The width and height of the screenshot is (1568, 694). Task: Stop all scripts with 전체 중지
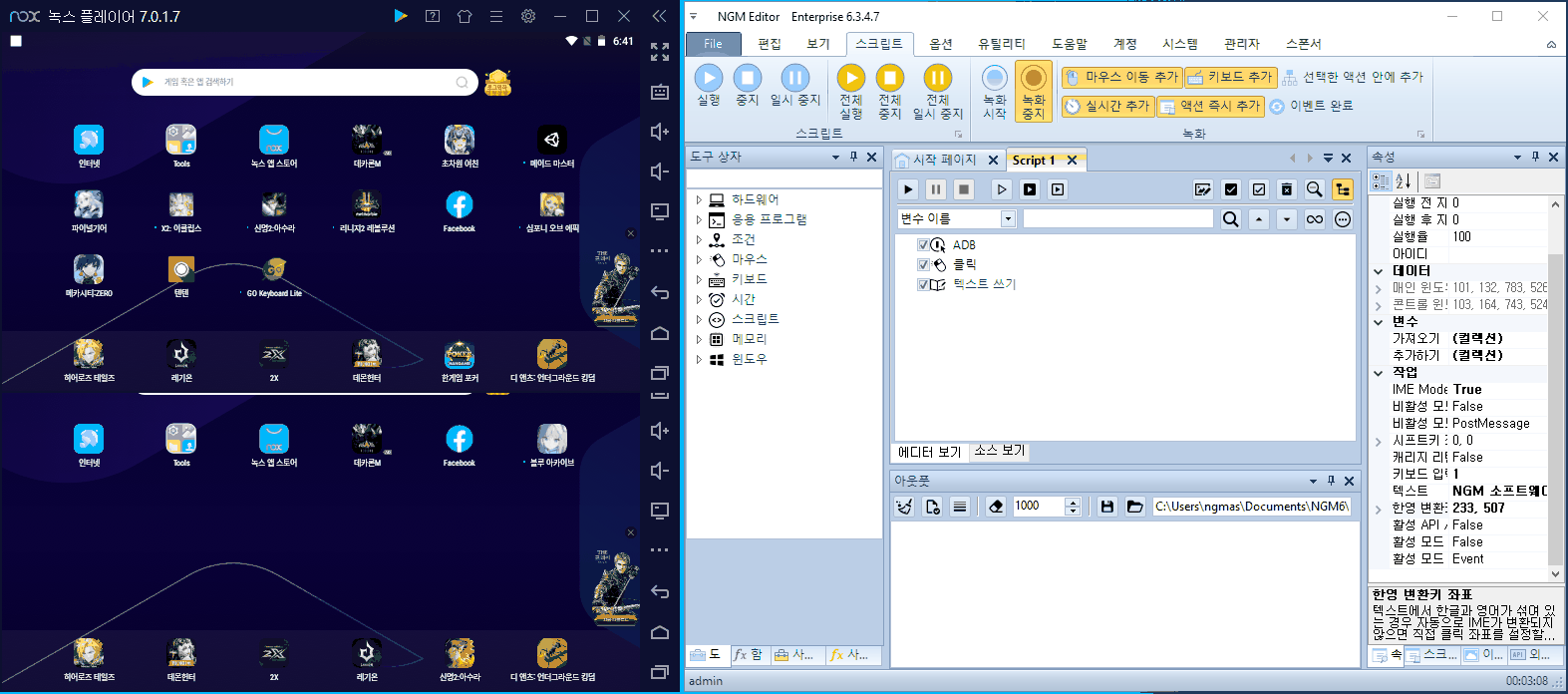point(889,92)
